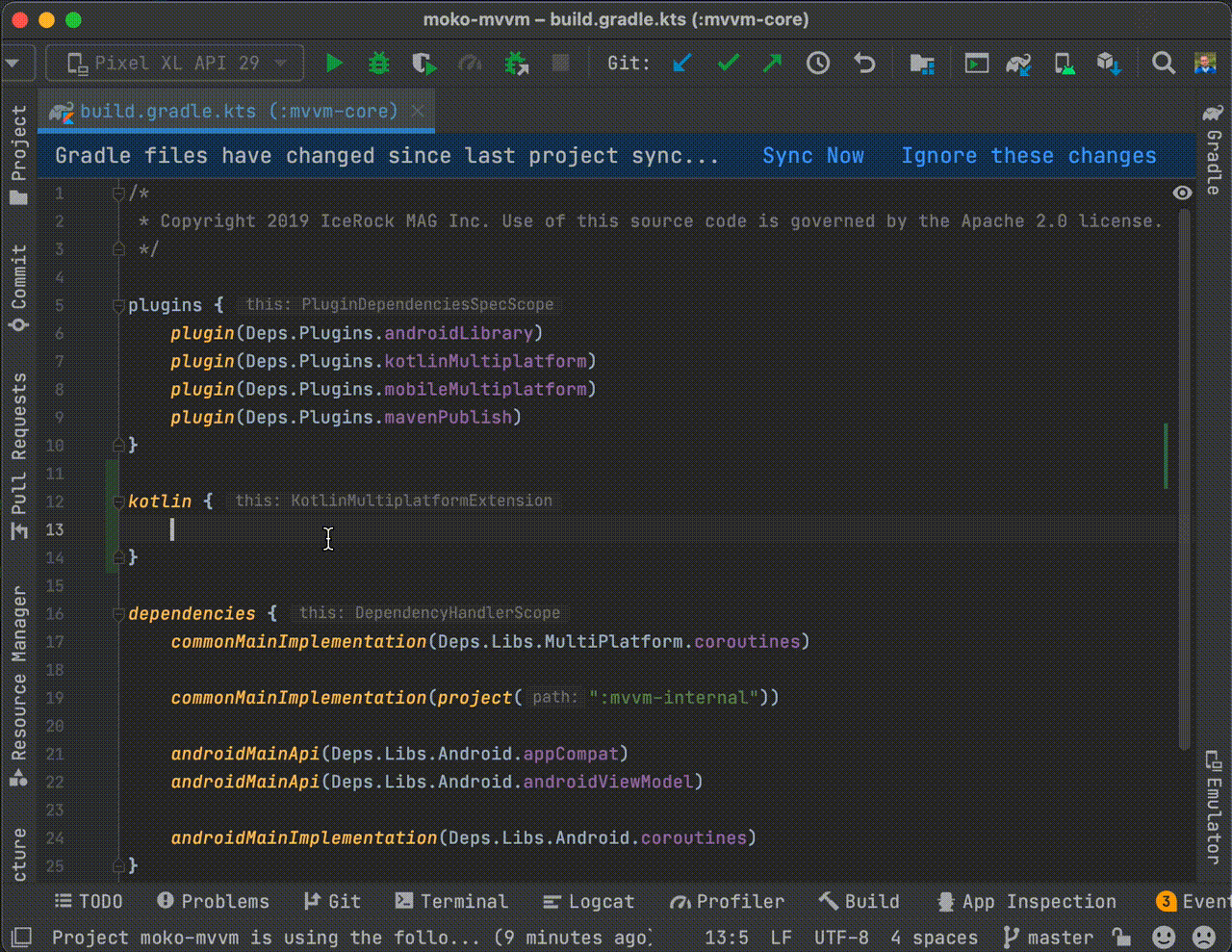Viewport: 1232px width, 952px height.
Task: Toggle the read-only lock icon in status bar
Action: coord(1120,938)
